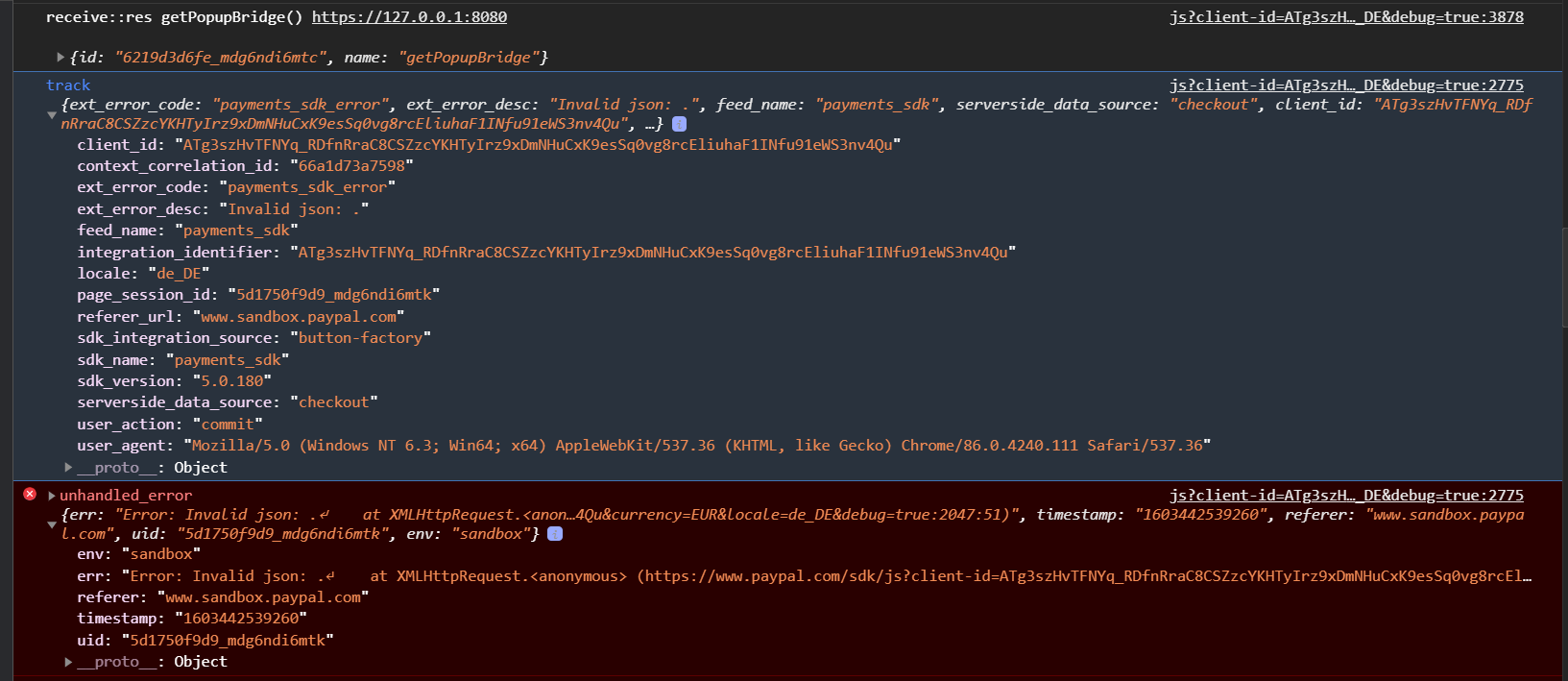1568x681 pixels.
Task: Click the 'unhandled_error' label
Action: pos(126,496)
